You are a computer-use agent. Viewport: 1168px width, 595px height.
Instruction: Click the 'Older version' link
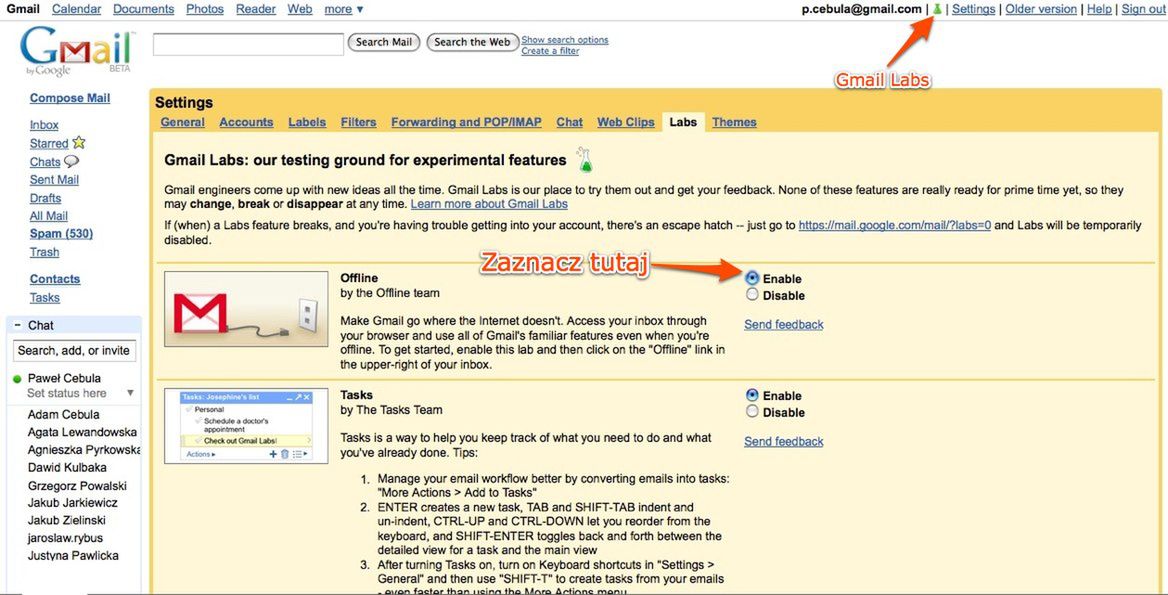(1041, 9)
